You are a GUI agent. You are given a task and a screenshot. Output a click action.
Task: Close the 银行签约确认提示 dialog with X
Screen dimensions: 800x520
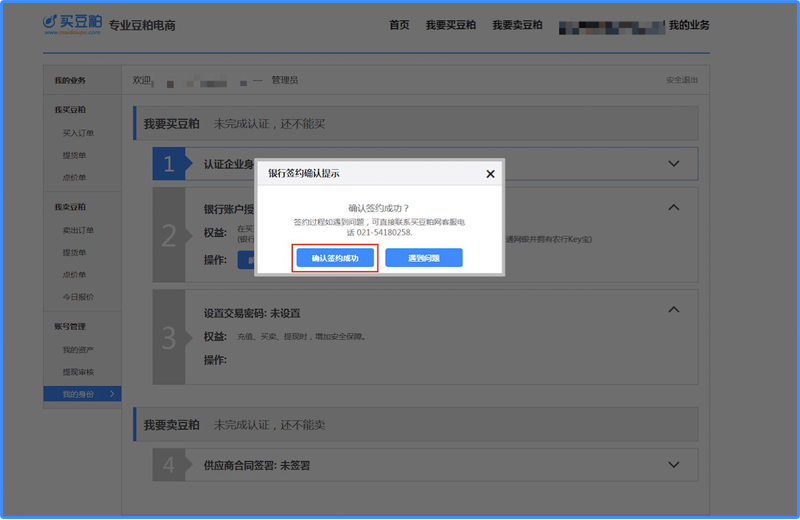490,173
